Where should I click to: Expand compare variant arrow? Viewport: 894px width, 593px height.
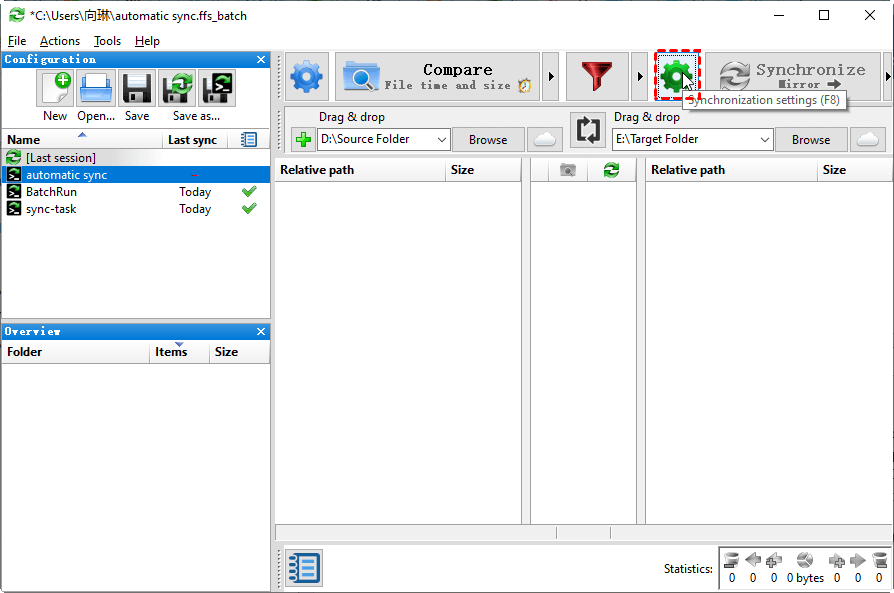(x=551, y=76)
